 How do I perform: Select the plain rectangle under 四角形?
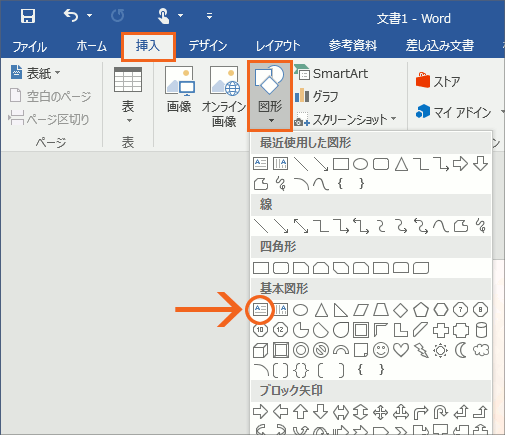(x=261, y=268)
